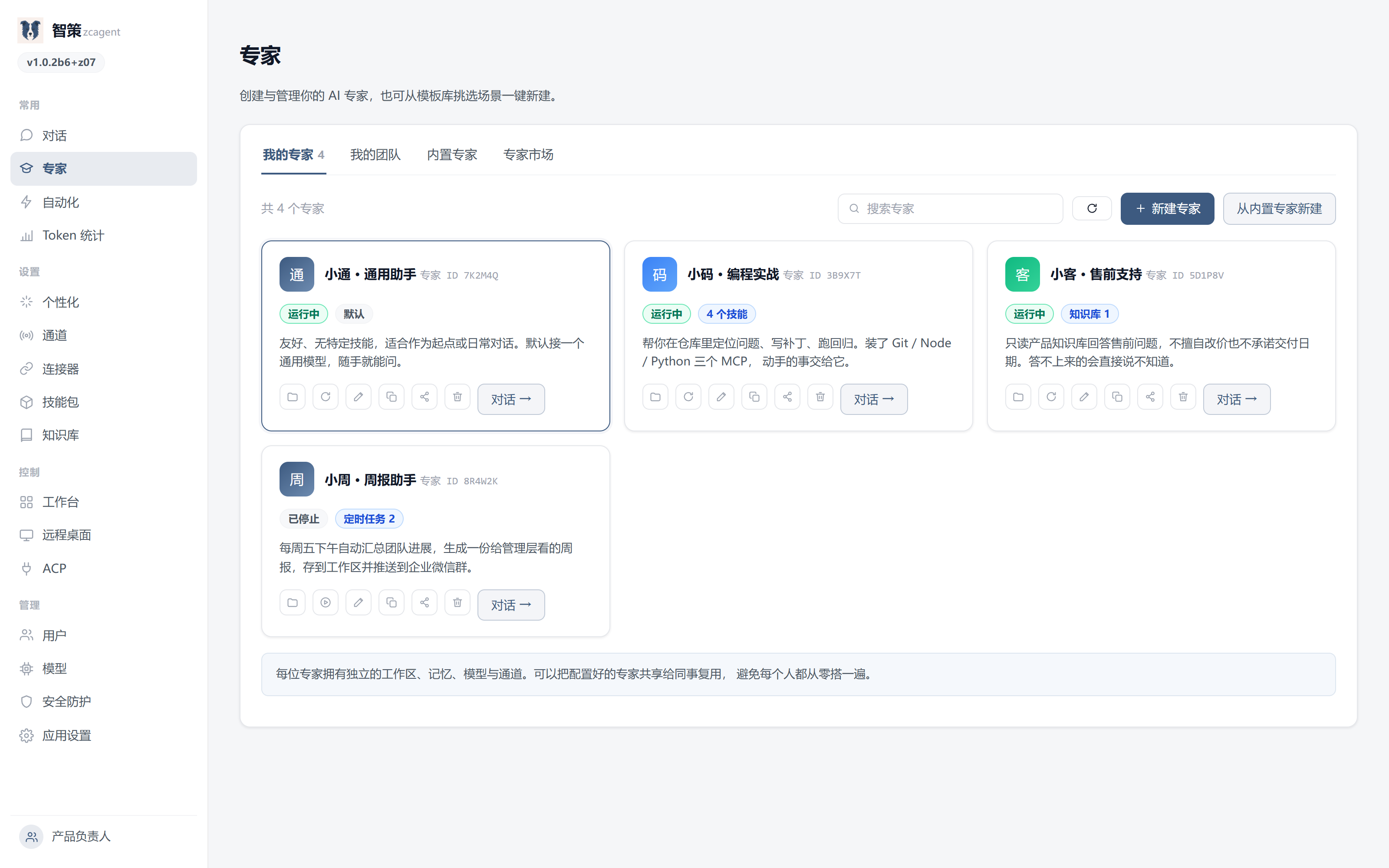Delete the 小码·编程实战 expert
Image resolution: width=1389 pixels, height=868 pixels.
(x=820, y=397)
